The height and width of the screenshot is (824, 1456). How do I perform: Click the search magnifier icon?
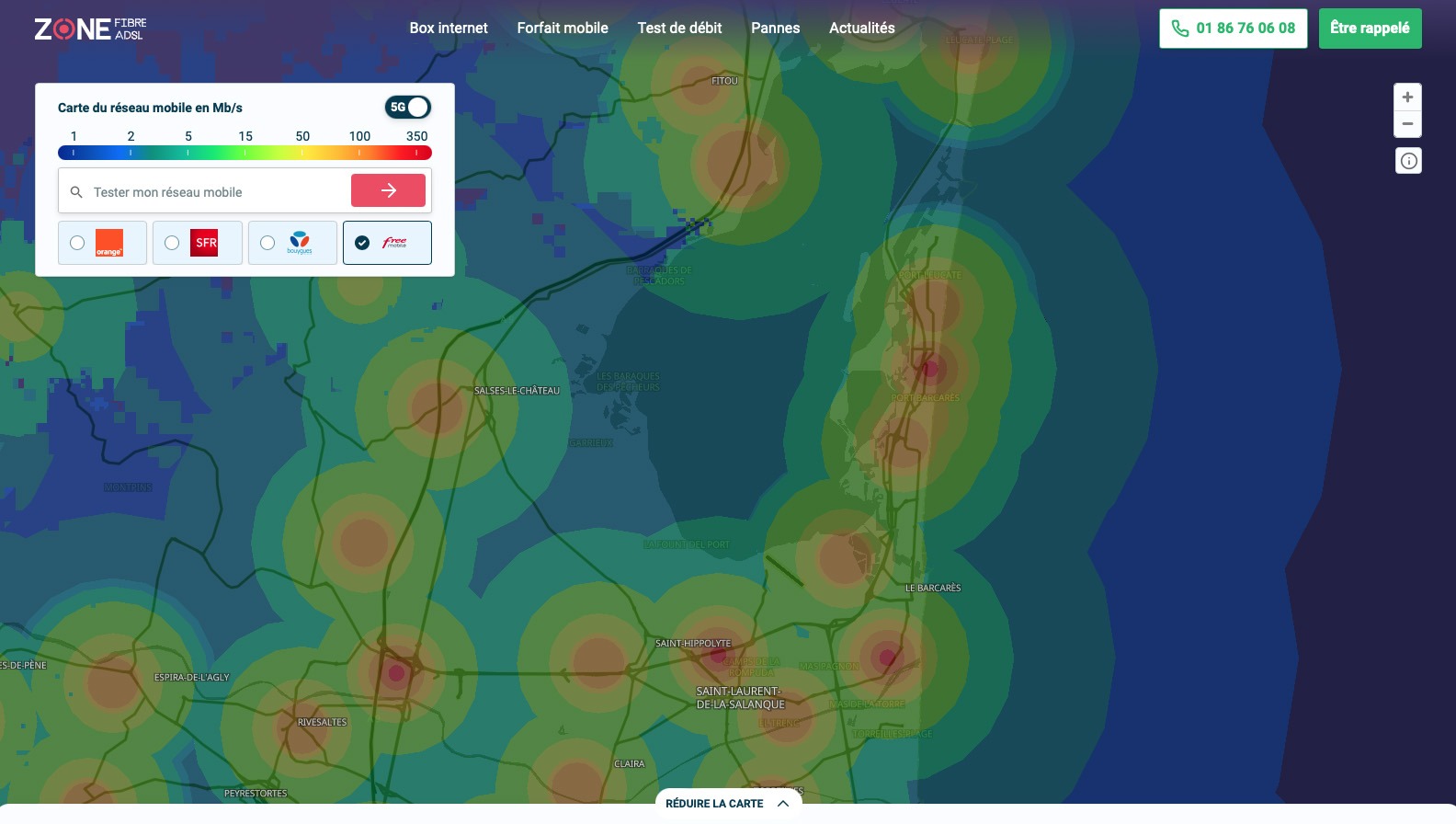[76, 192]
